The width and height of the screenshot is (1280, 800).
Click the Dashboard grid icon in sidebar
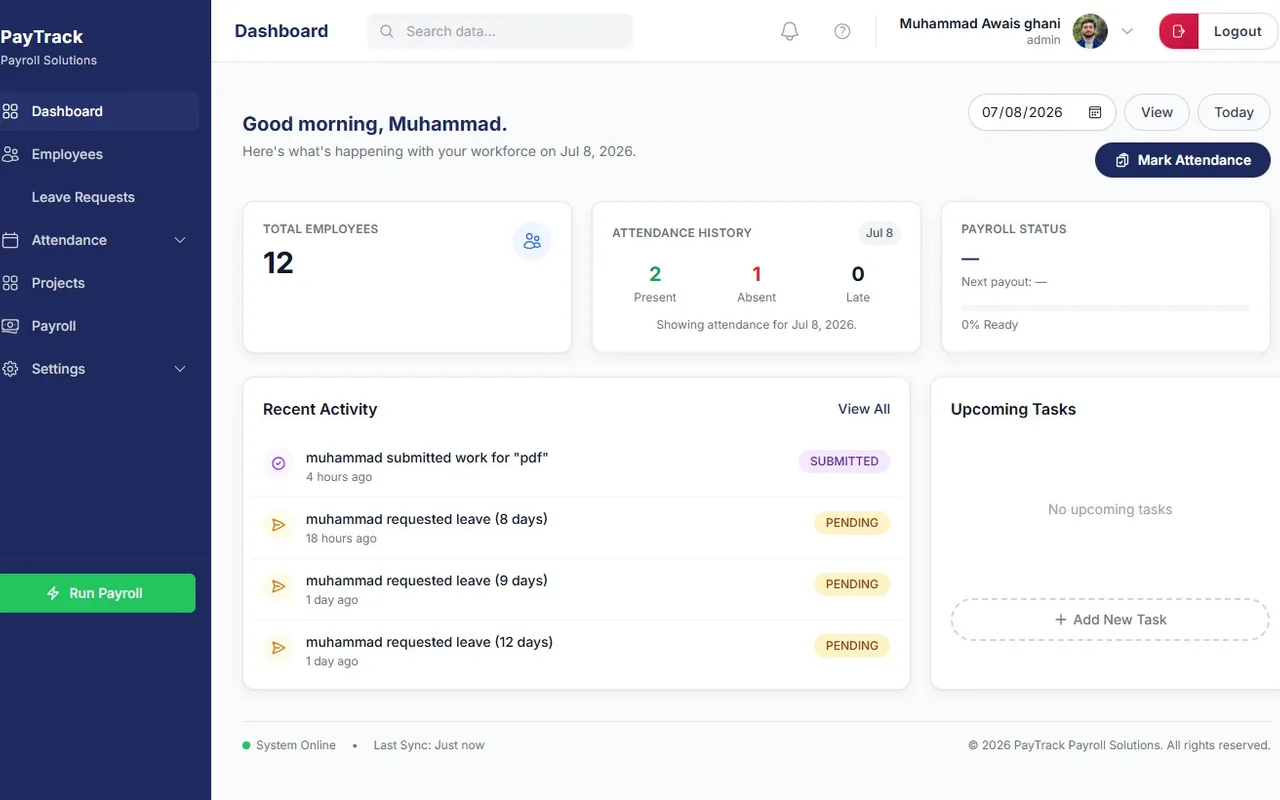coord(11,111)
